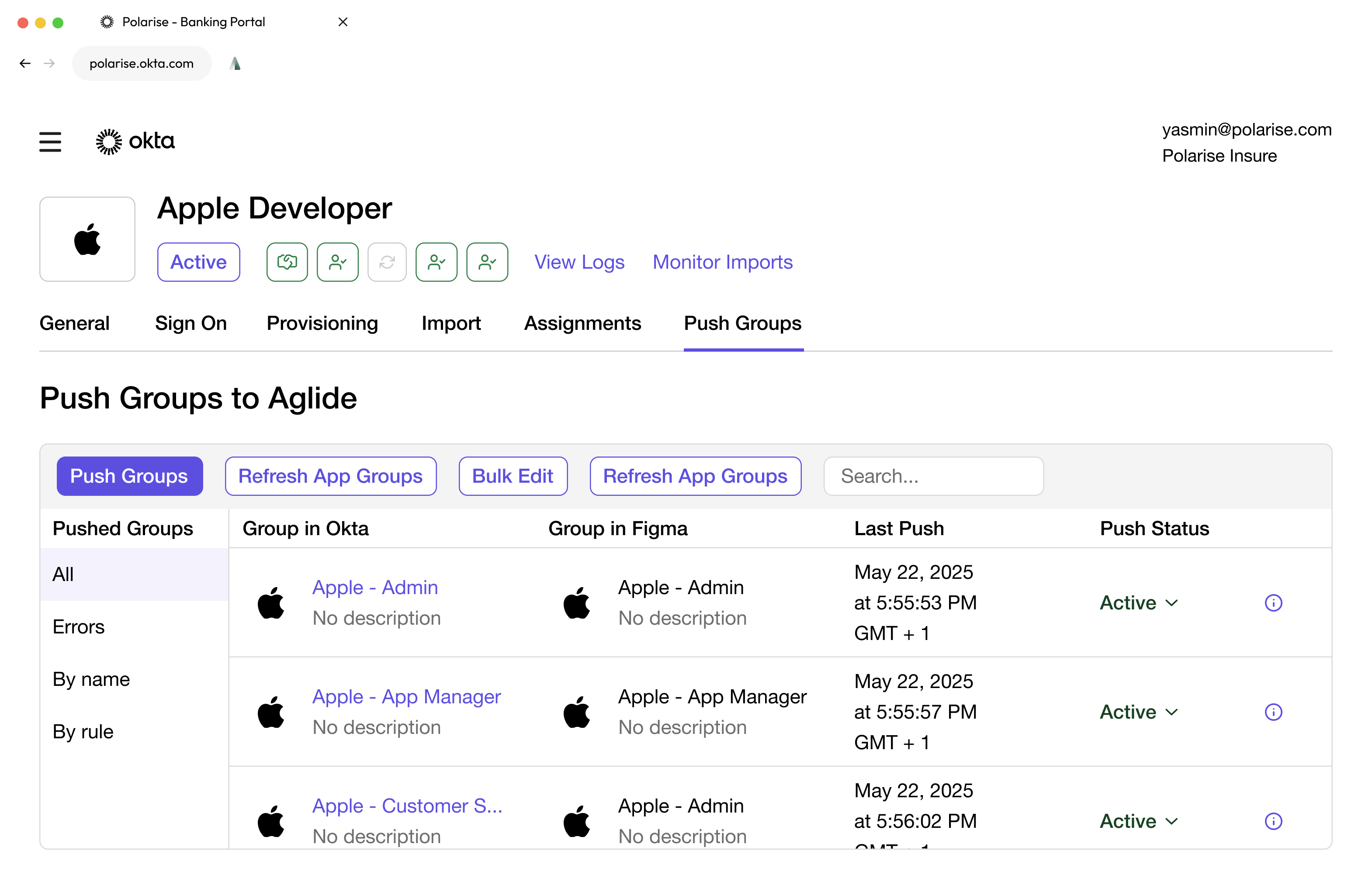Switch to the Sign On tab

(x=191, y=323)
